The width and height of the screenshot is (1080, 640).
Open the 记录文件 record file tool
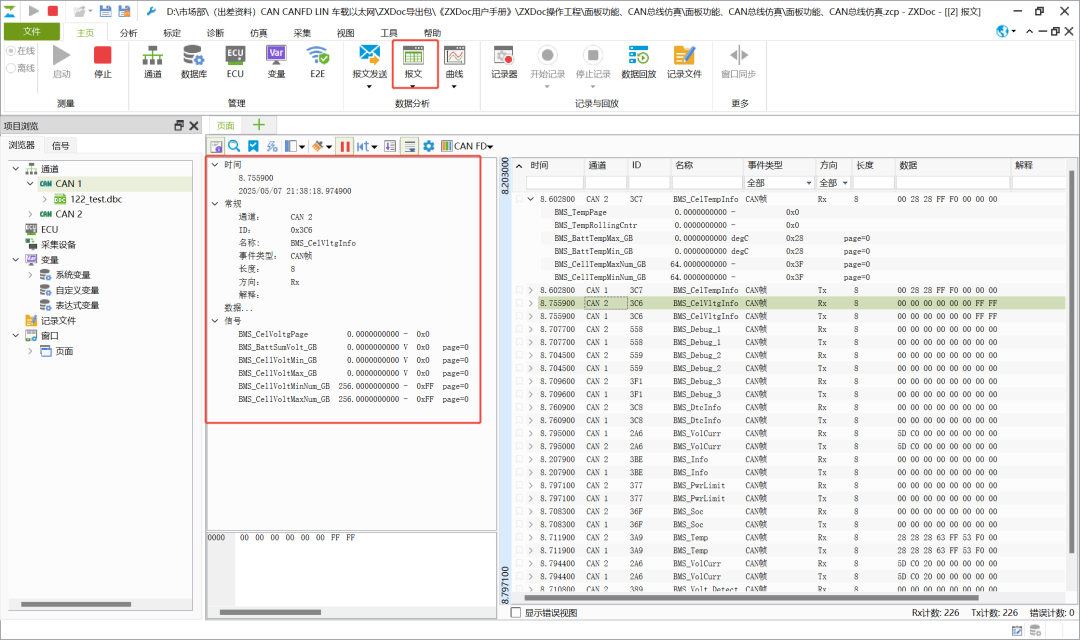pos(684,62)
